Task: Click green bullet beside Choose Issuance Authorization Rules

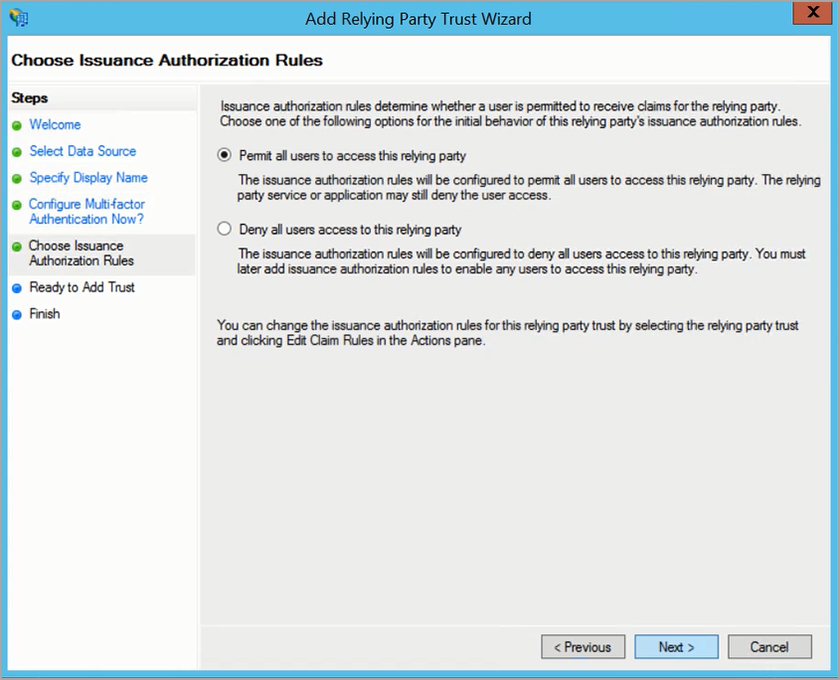Action: pos(17,247)
